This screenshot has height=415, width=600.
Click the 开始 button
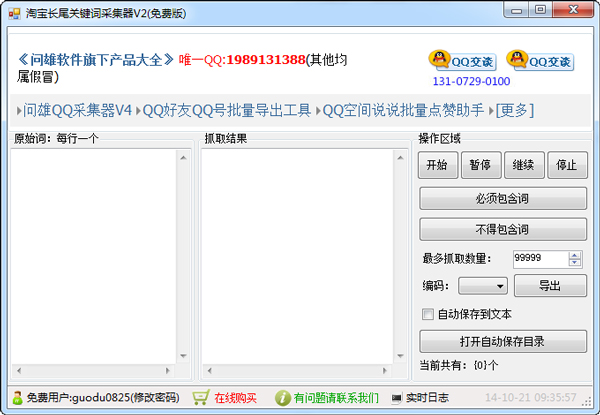click(x=437, y=165)
